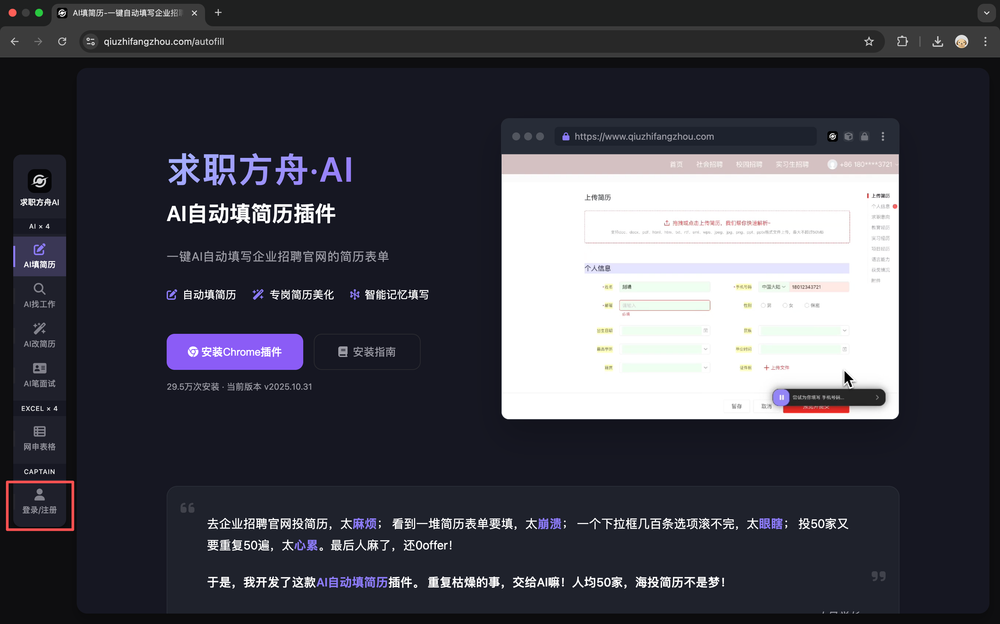Bookmark this page with the star icon
Image resolution: width=1000 pixels, height=624 pixels.
tap(869, 42)
